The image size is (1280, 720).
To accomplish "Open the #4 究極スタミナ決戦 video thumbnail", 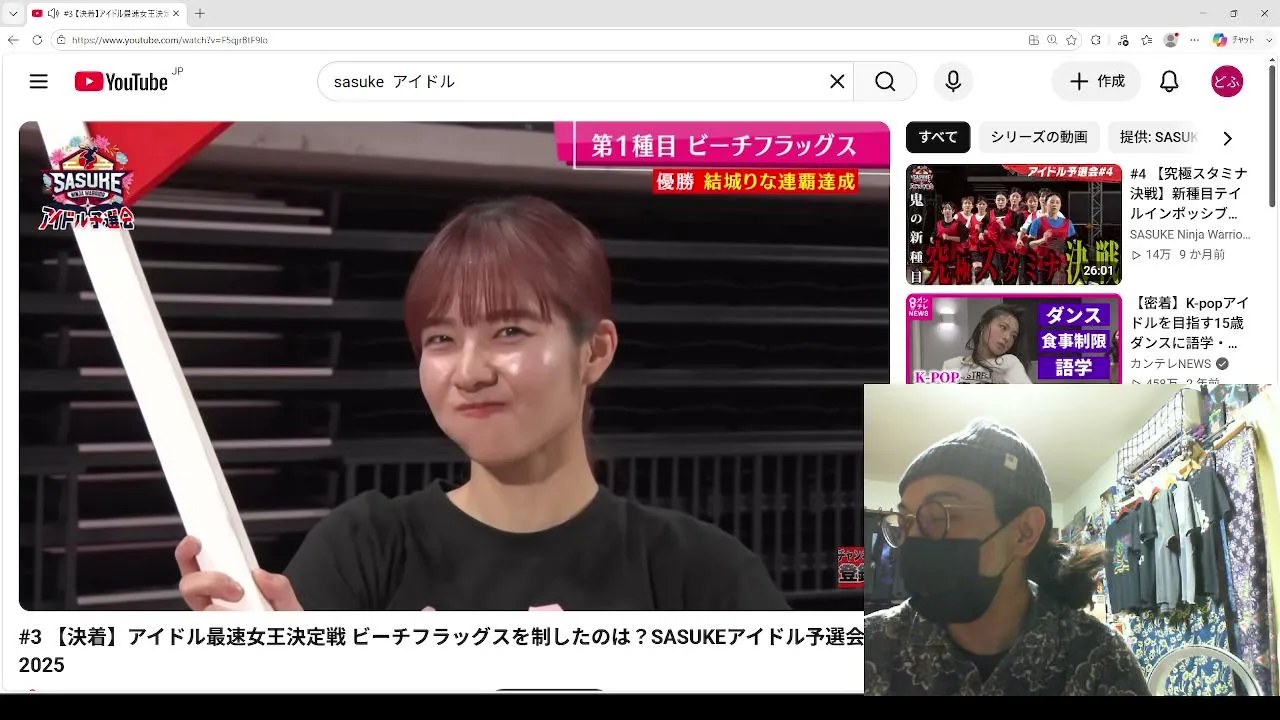I will click(1013, 225).
